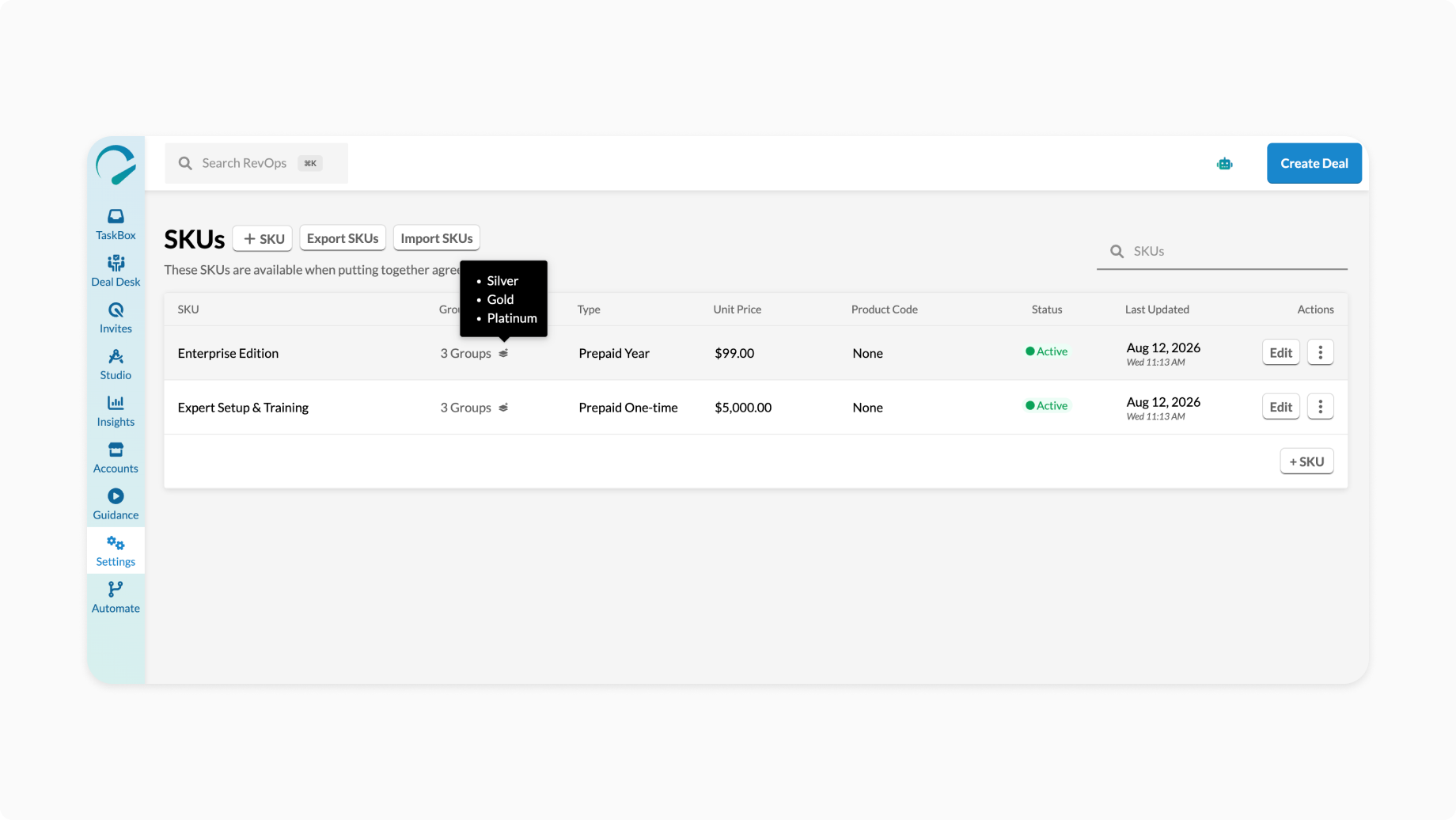Click groups stack icon for Expert Setup & Training

(x=503, y=408)
